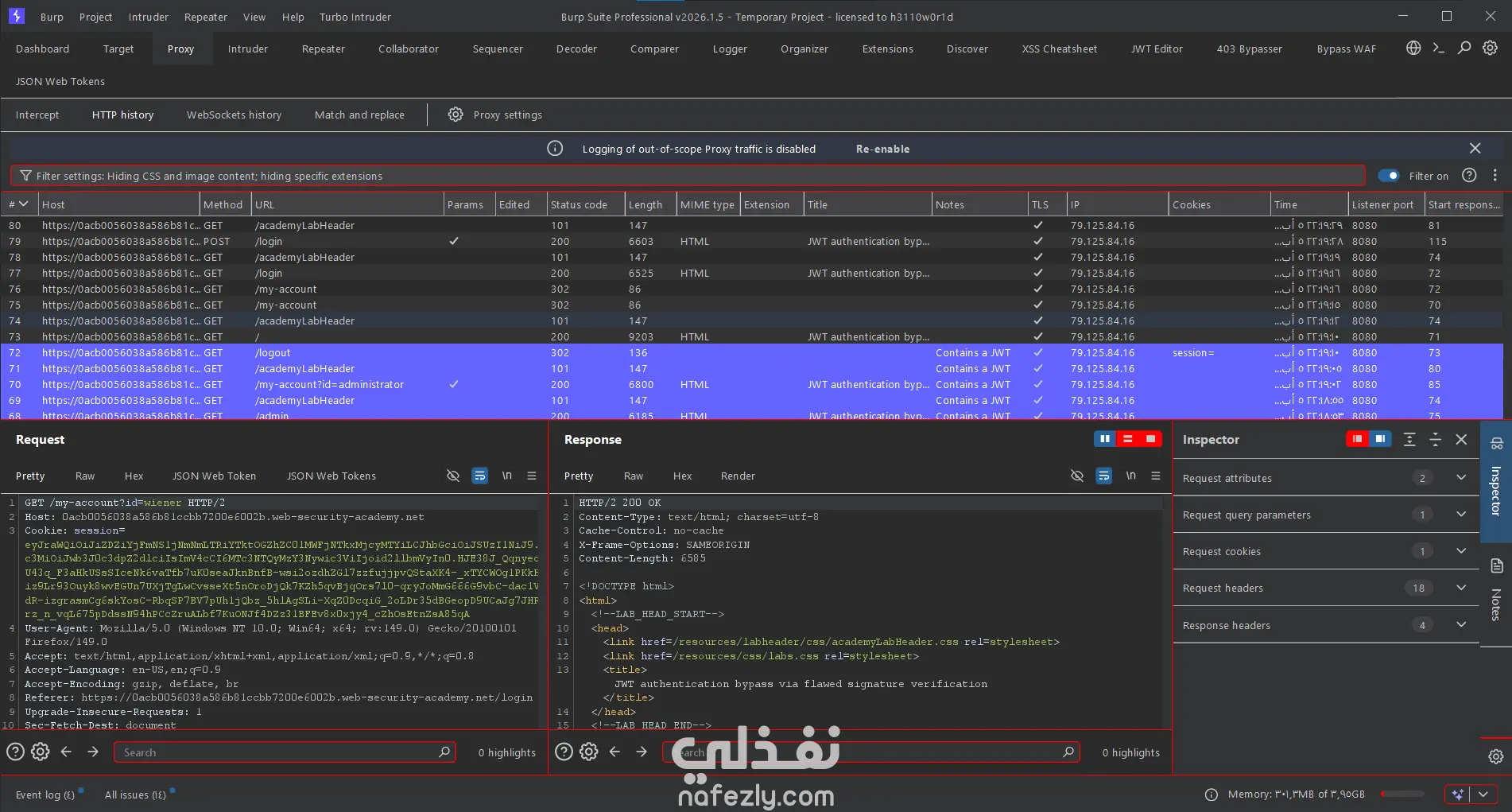Open the Response search settings gear

tap(589, 752)
